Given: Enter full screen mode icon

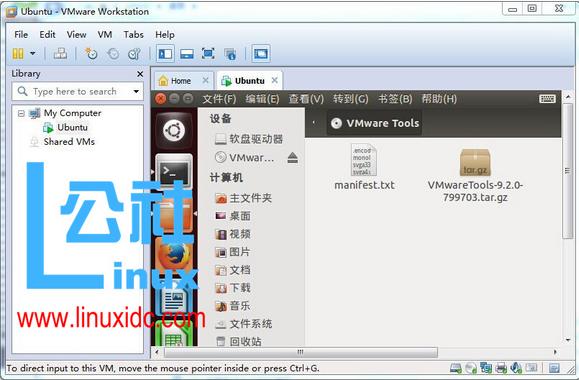Looking at the screenshot, I should [x=208, y=54].
